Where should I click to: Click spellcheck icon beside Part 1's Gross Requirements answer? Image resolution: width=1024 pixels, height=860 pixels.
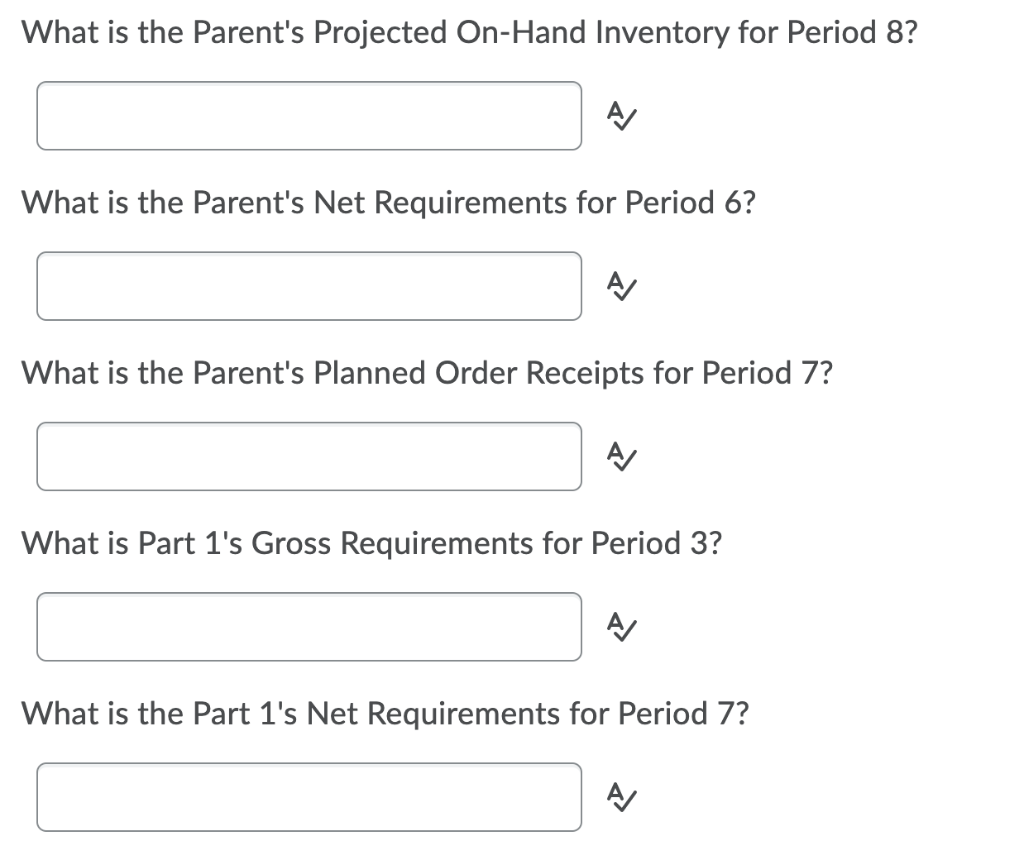tap(623, 627)
